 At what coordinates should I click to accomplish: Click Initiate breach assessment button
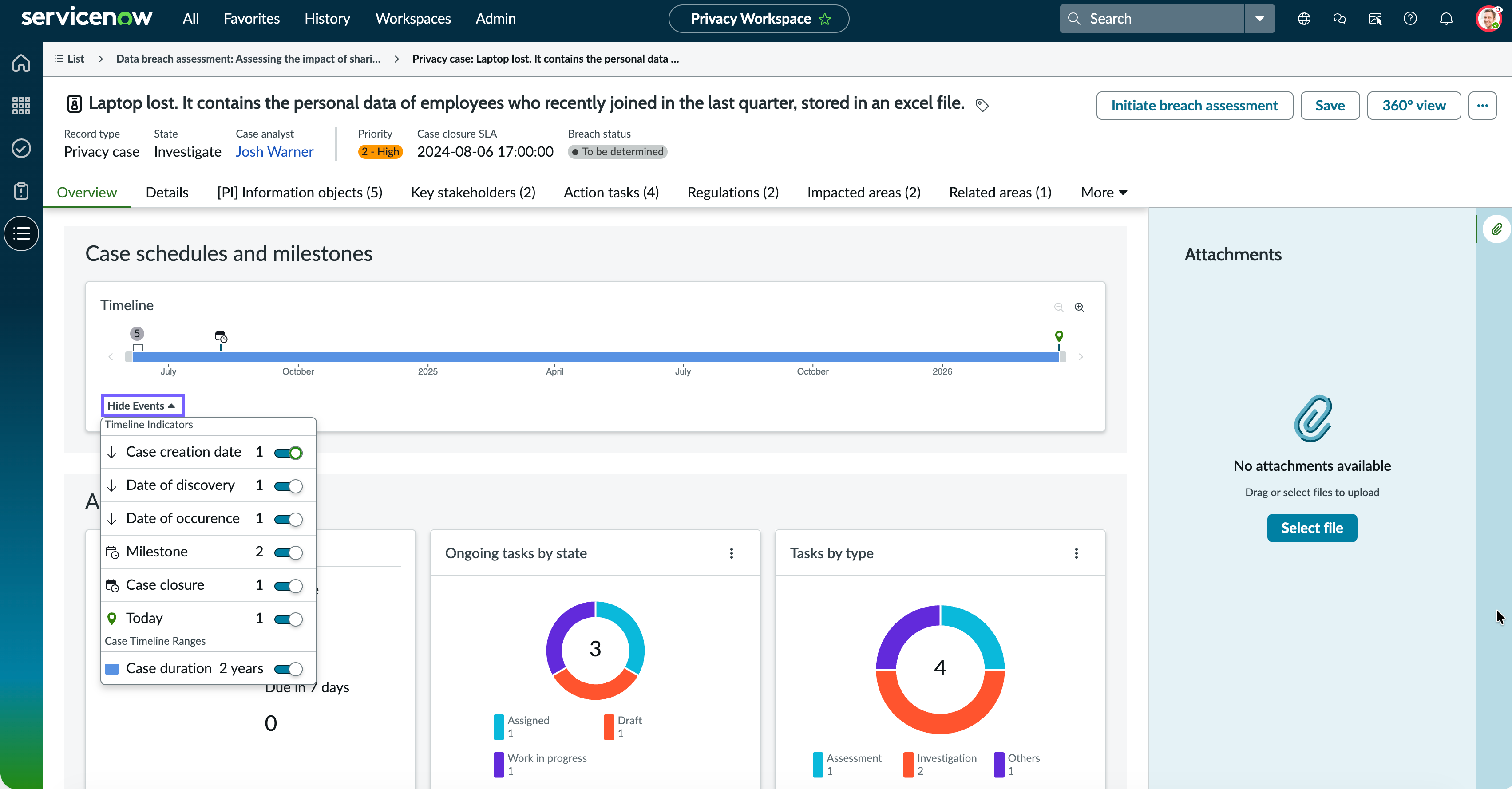(x=1194, y=106)
